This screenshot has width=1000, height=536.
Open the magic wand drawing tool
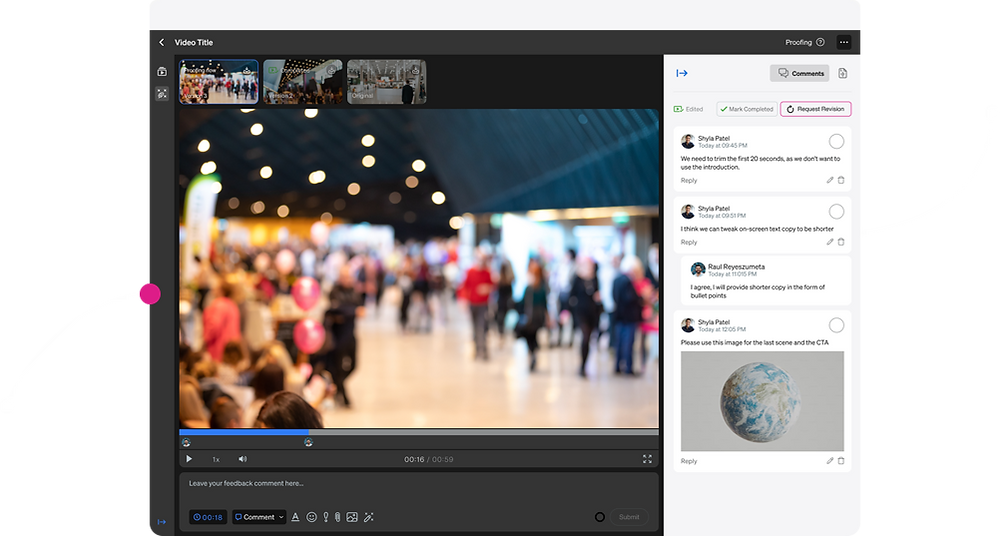(x=369, y=517)
